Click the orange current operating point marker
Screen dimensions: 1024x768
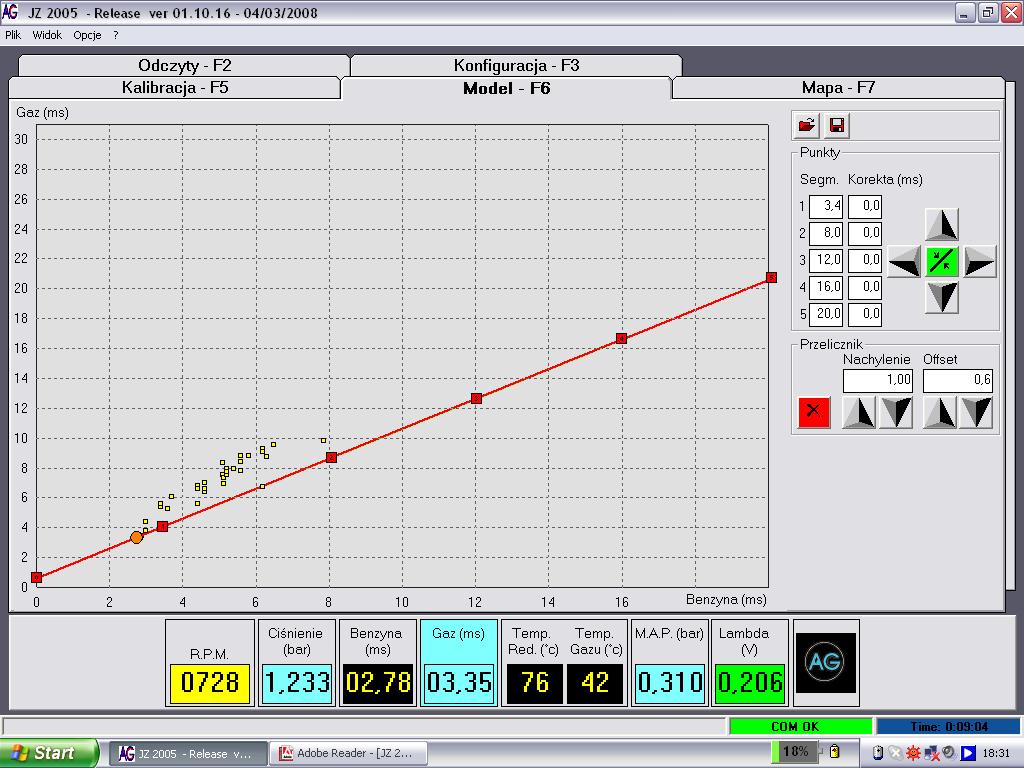coord(136,537)
